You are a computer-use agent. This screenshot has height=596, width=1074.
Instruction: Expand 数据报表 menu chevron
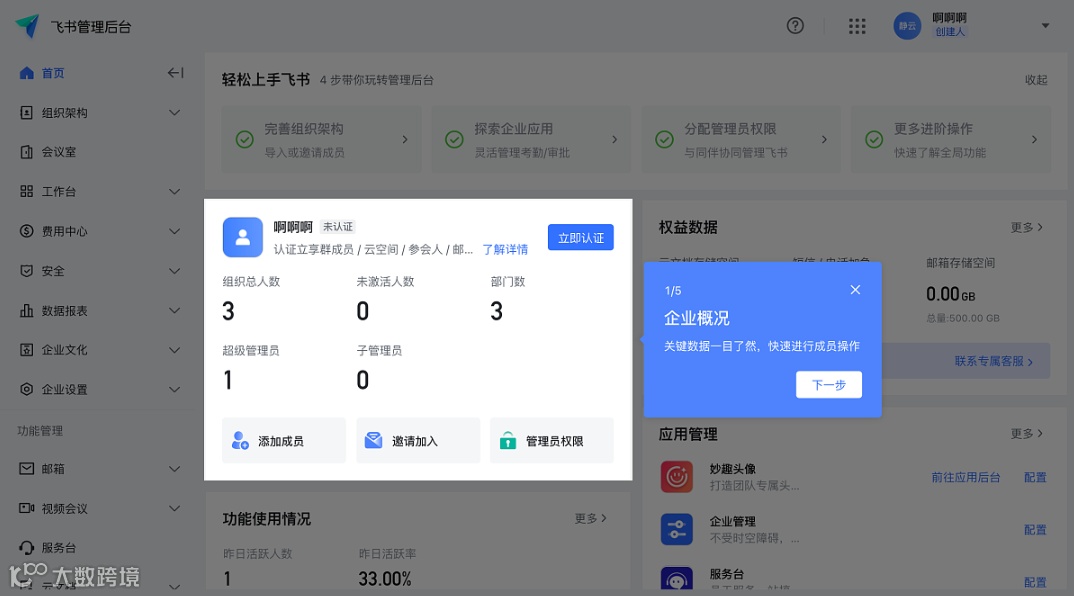(175, 310)
